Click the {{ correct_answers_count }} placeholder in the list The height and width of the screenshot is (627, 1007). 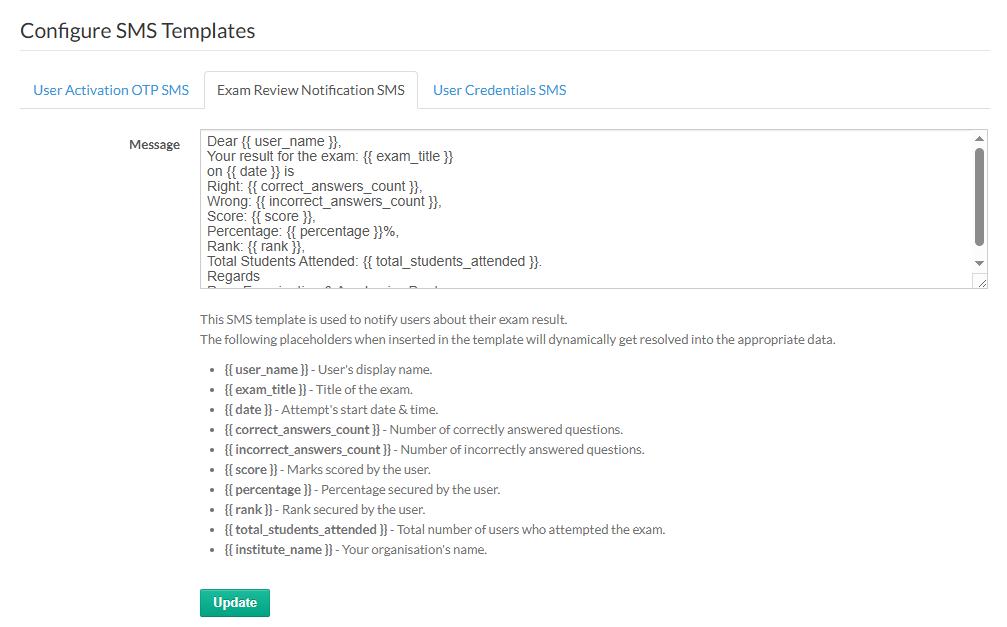pyautogui.click(x=302, y=430)
